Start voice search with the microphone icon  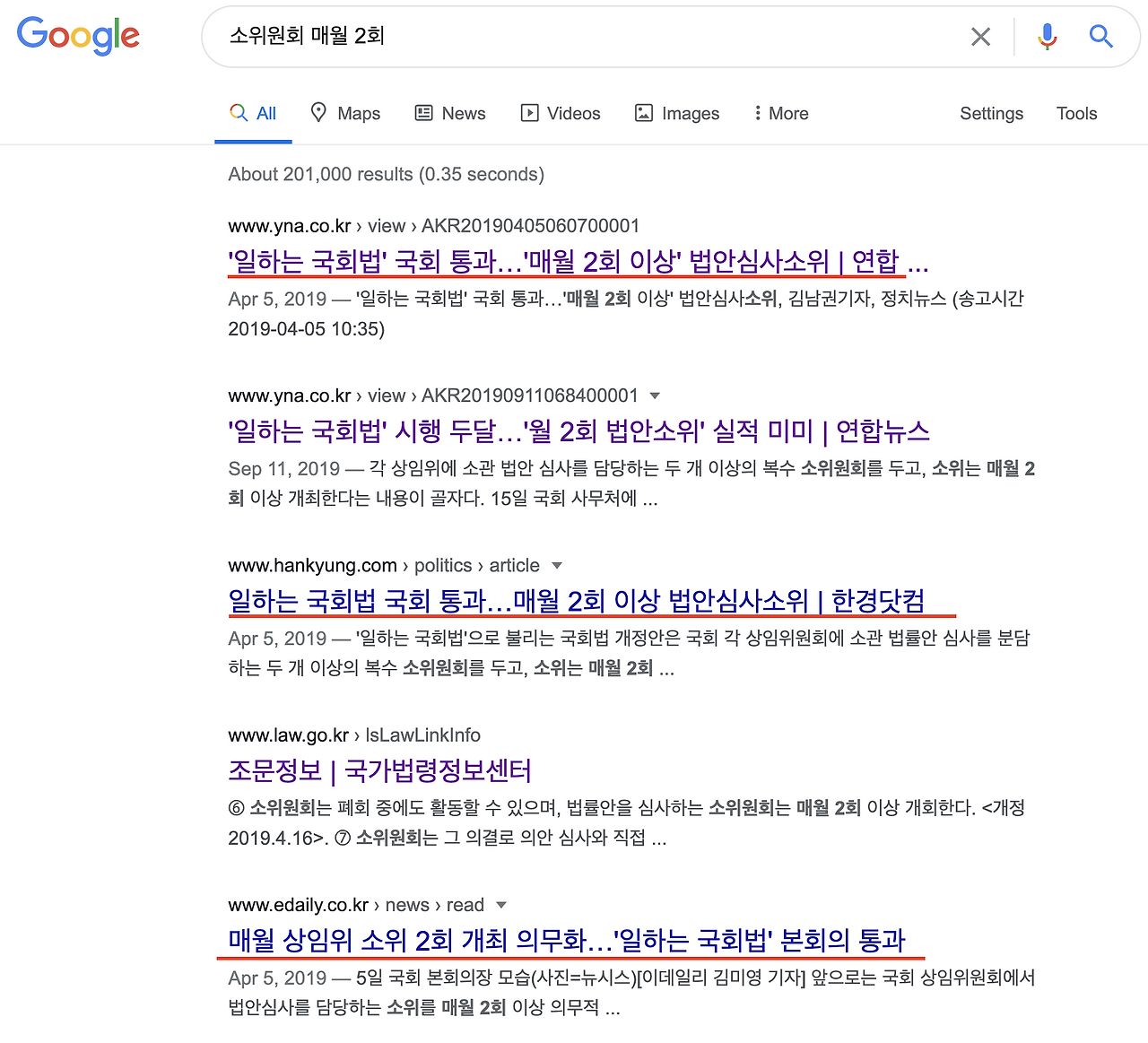[x=1047, y=37]
